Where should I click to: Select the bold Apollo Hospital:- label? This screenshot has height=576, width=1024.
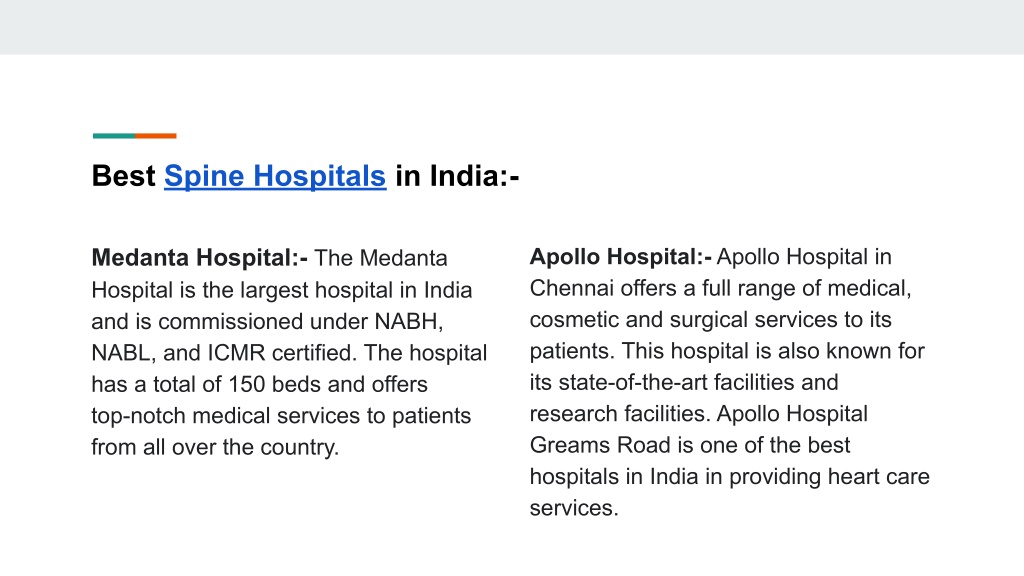coord(620,257)
